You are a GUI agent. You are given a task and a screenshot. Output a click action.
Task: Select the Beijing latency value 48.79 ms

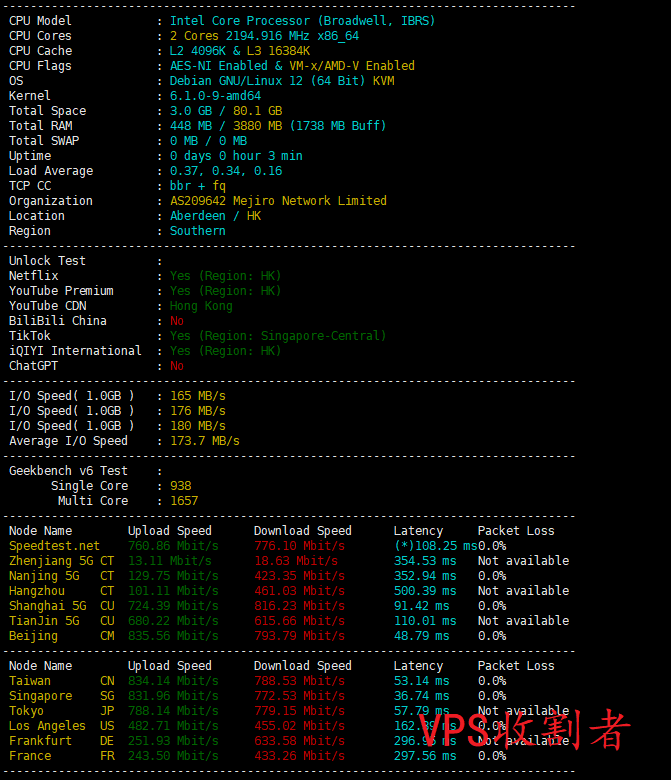pyautogui.click(x=425, y=636)
